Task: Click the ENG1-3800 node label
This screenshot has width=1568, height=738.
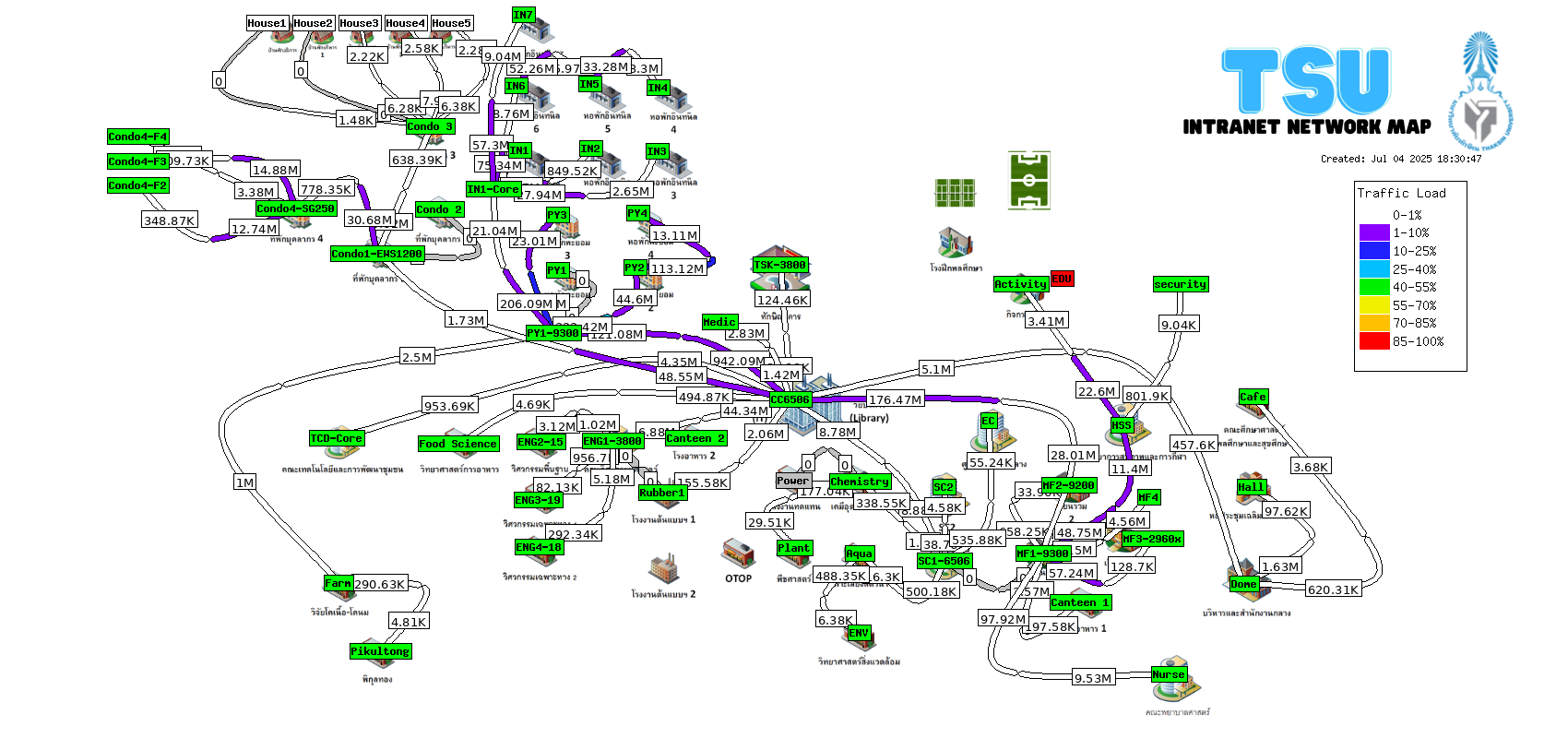Action: point(612,441)
